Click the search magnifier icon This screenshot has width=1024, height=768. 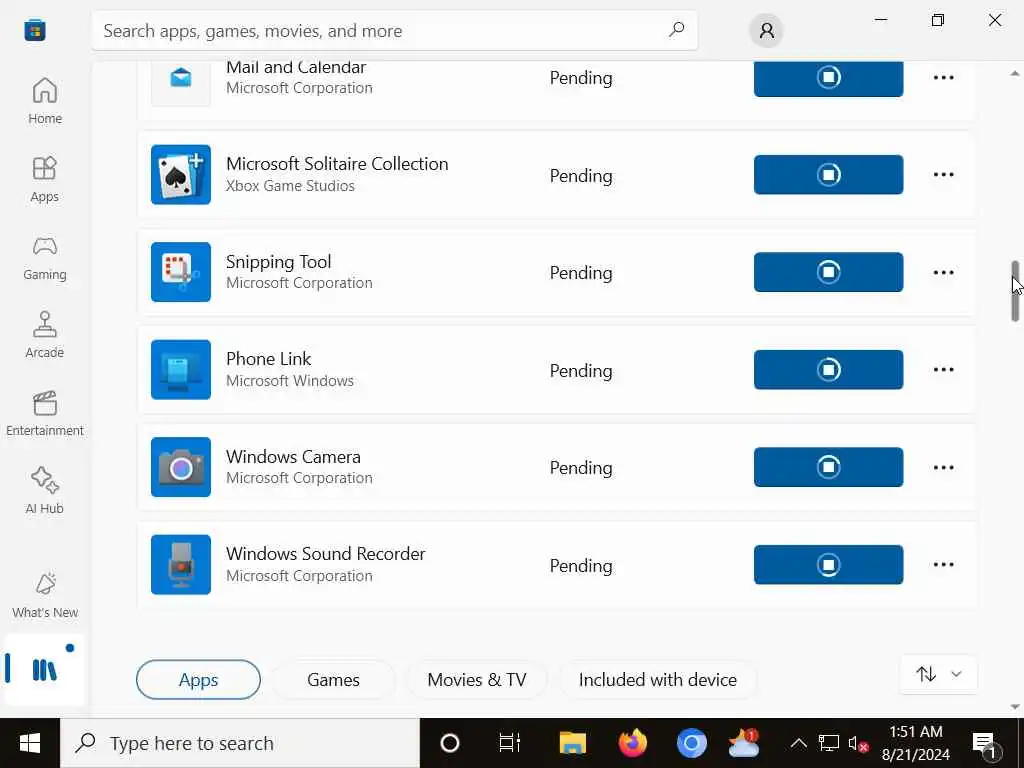(677, 29)
